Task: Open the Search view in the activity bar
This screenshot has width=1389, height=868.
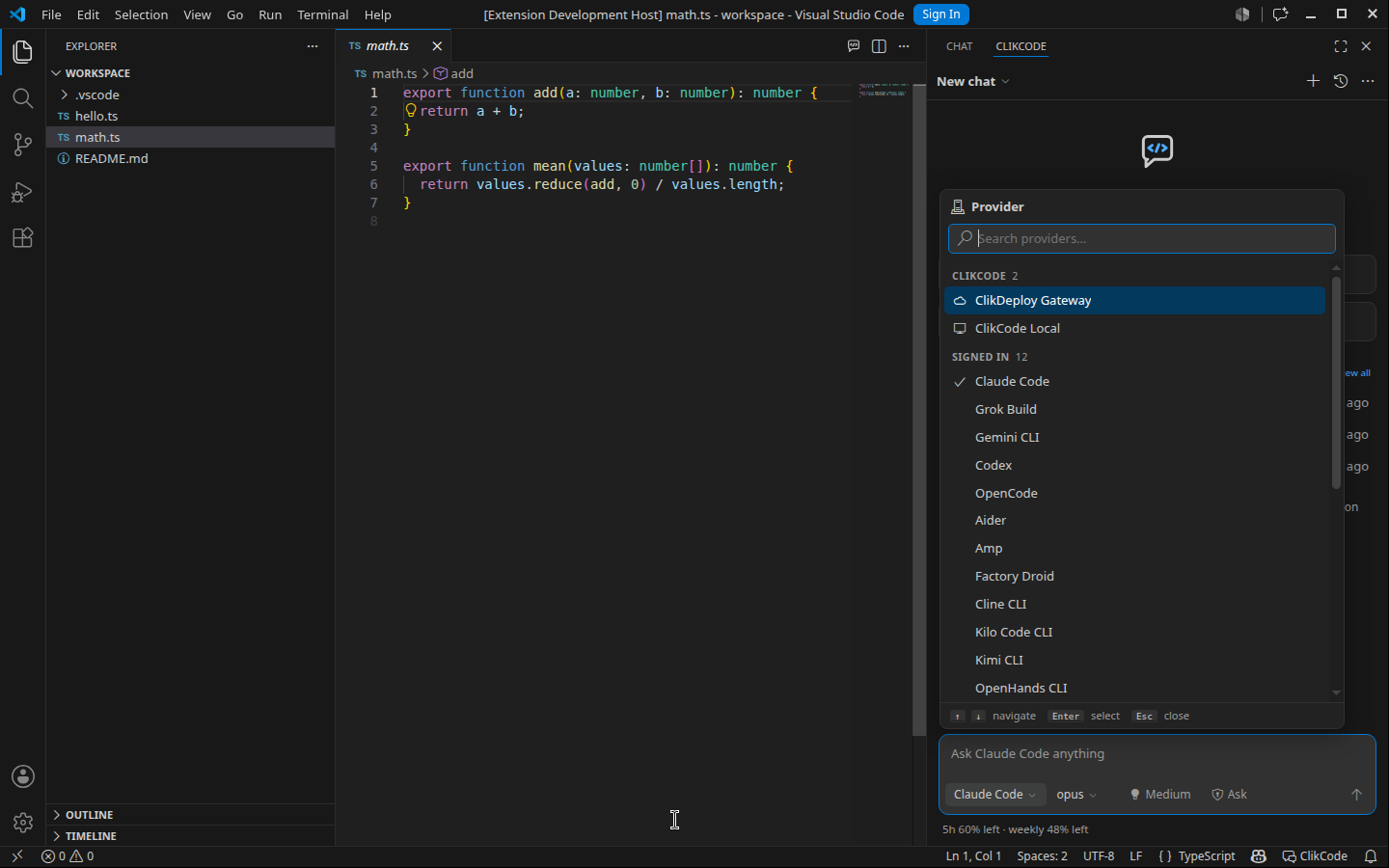Action: pos(22,98)
